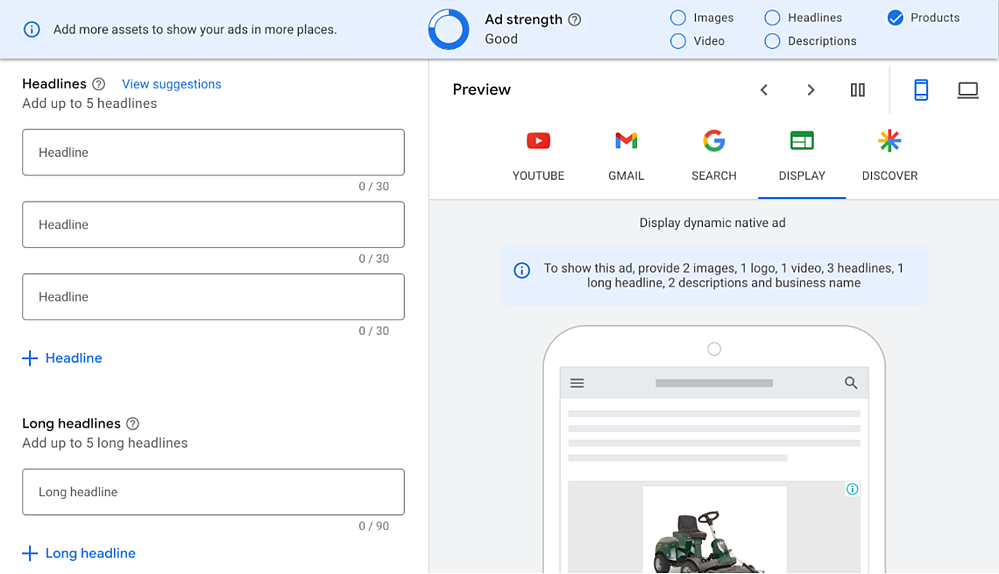This screenshot has width=999, height=574.
Task: Open the Long headlines help icon
Action: pos(133,424)
